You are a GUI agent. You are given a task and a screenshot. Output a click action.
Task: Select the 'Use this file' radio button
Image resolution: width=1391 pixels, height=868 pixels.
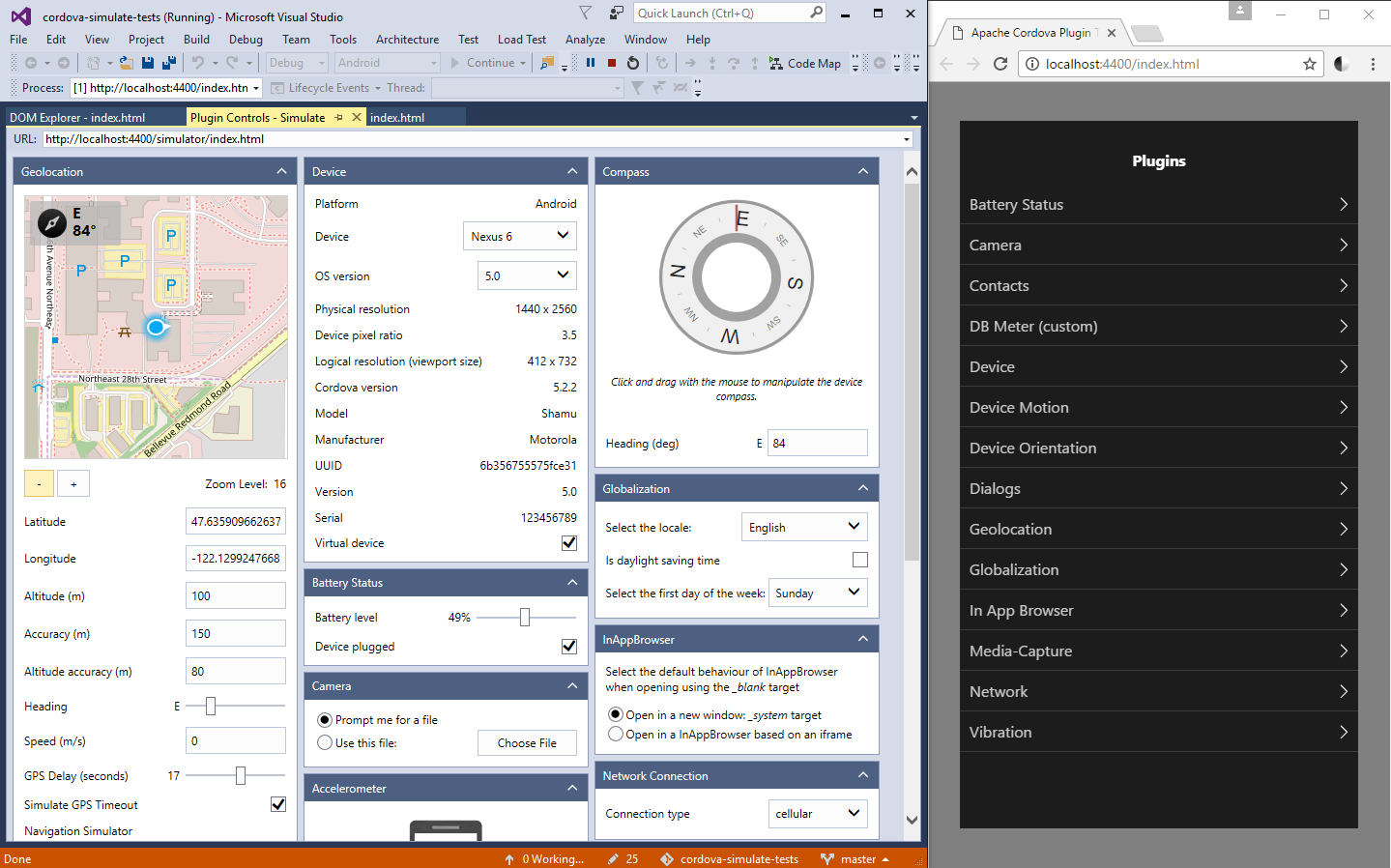(x=325, y=742)
